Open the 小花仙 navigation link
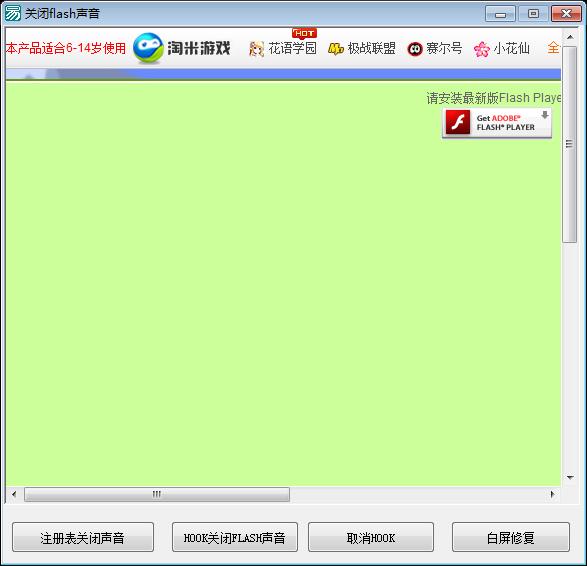 click(x=511, y=48)
